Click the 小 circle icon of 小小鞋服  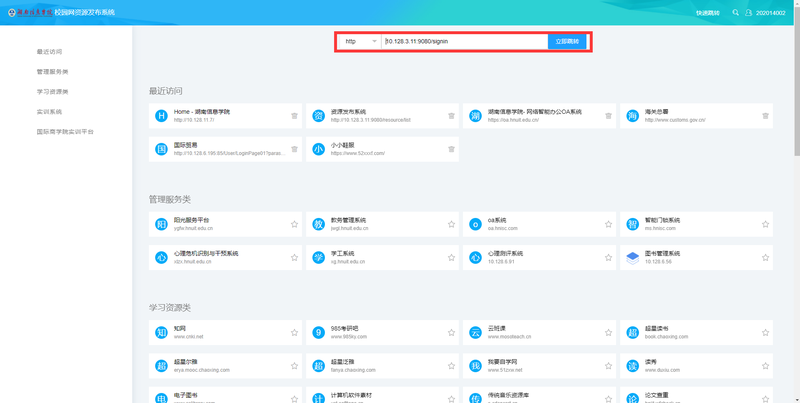[x=318, y=149]
